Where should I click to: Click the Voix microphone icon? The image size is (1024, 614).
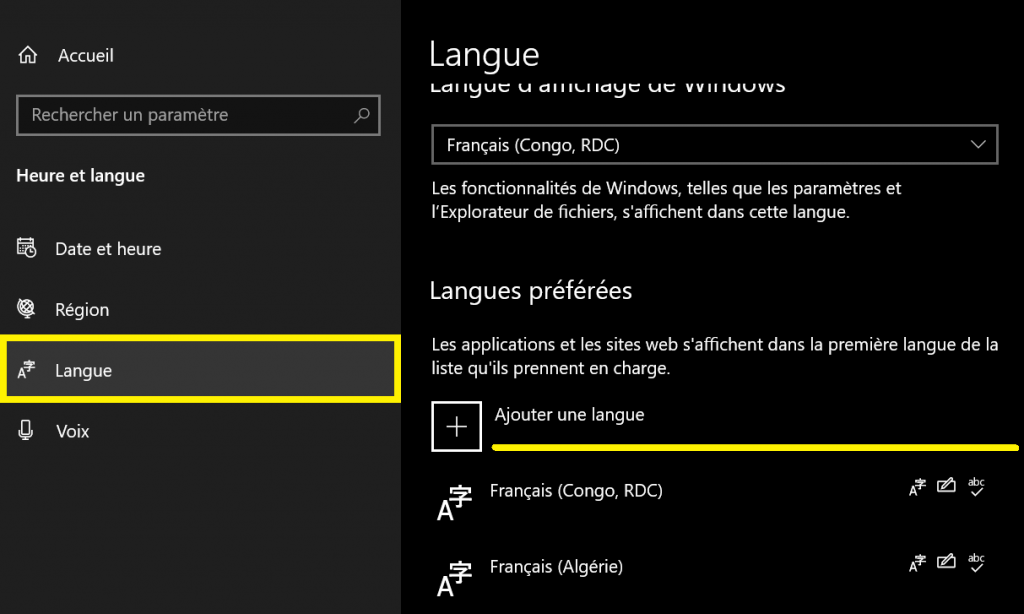(25, 430)
